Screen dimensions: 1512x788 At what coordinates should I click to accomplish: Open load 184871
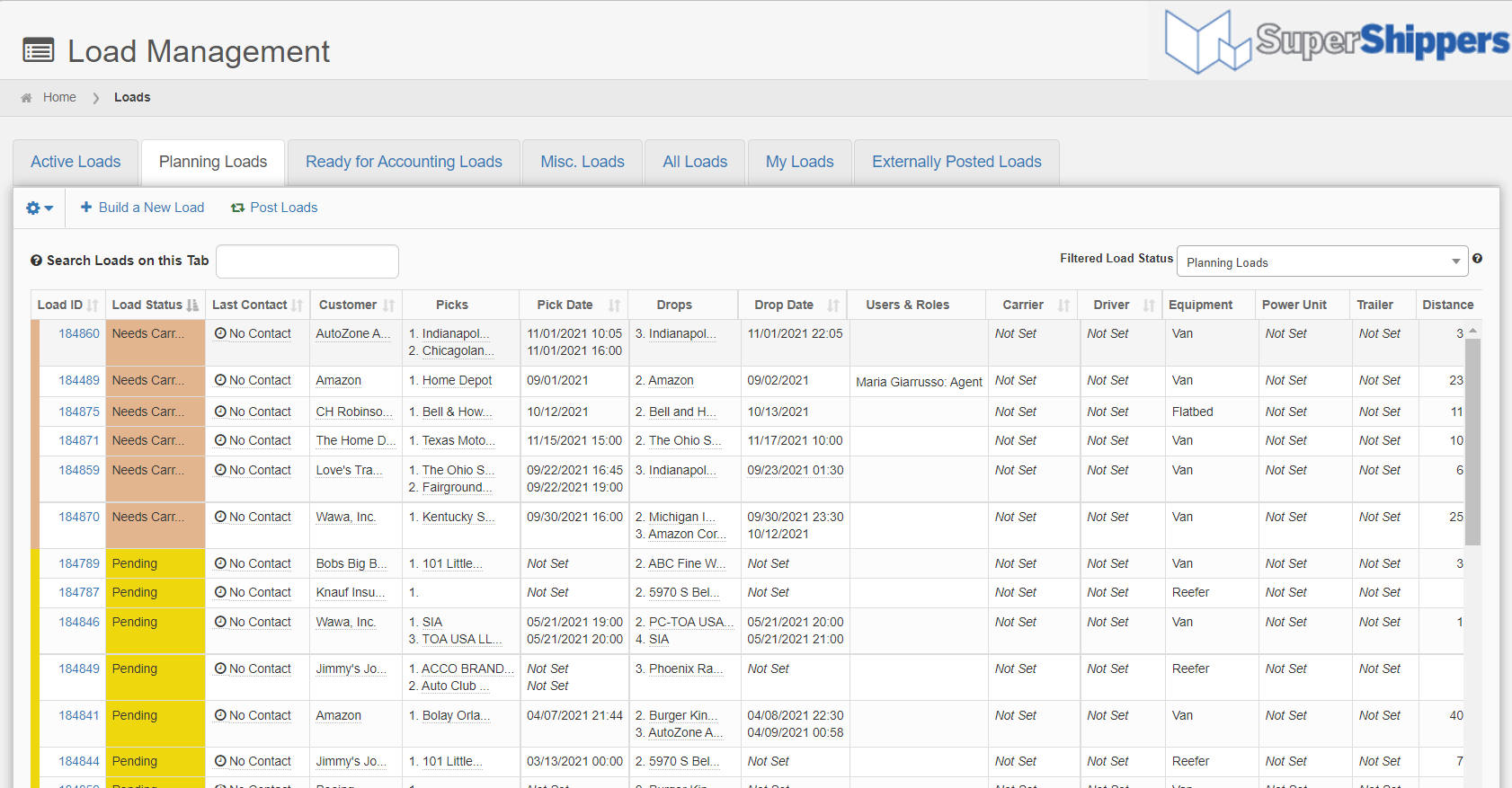click(79, 440)
